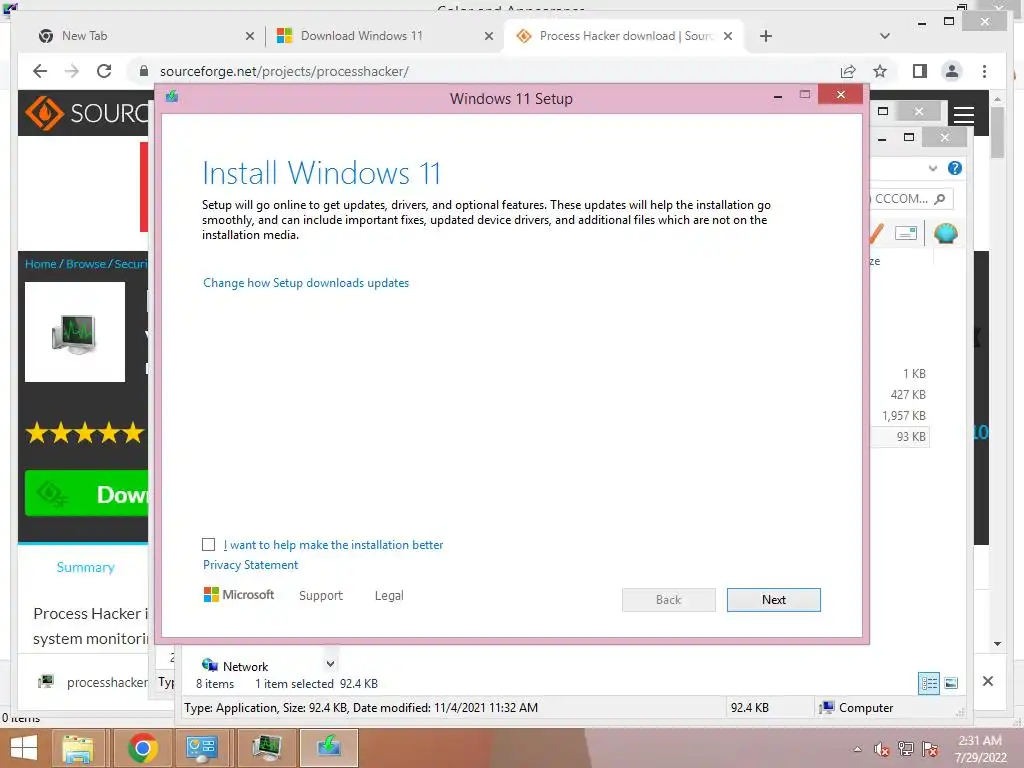Open the Chrome profile avatar
This screenshot has height=768, width=1024.
[x=952, y=71]
